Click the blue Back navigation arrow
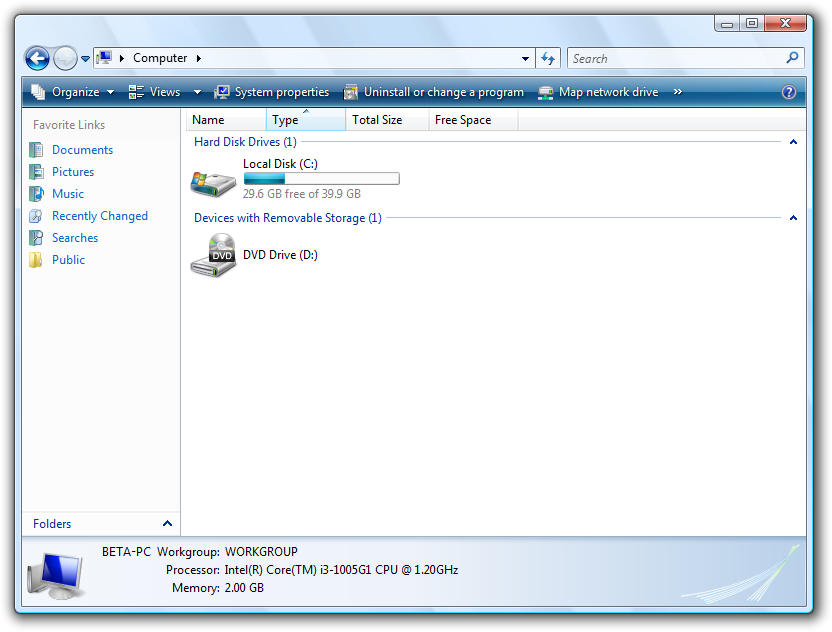Screen dimensions: 832x632 click(x=37, y=58)
